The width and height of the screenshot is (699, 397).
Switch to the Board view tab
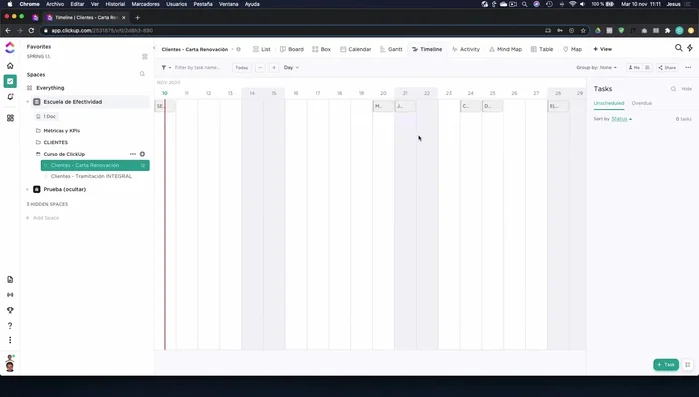pyautogui.click(x=292, y=49)
